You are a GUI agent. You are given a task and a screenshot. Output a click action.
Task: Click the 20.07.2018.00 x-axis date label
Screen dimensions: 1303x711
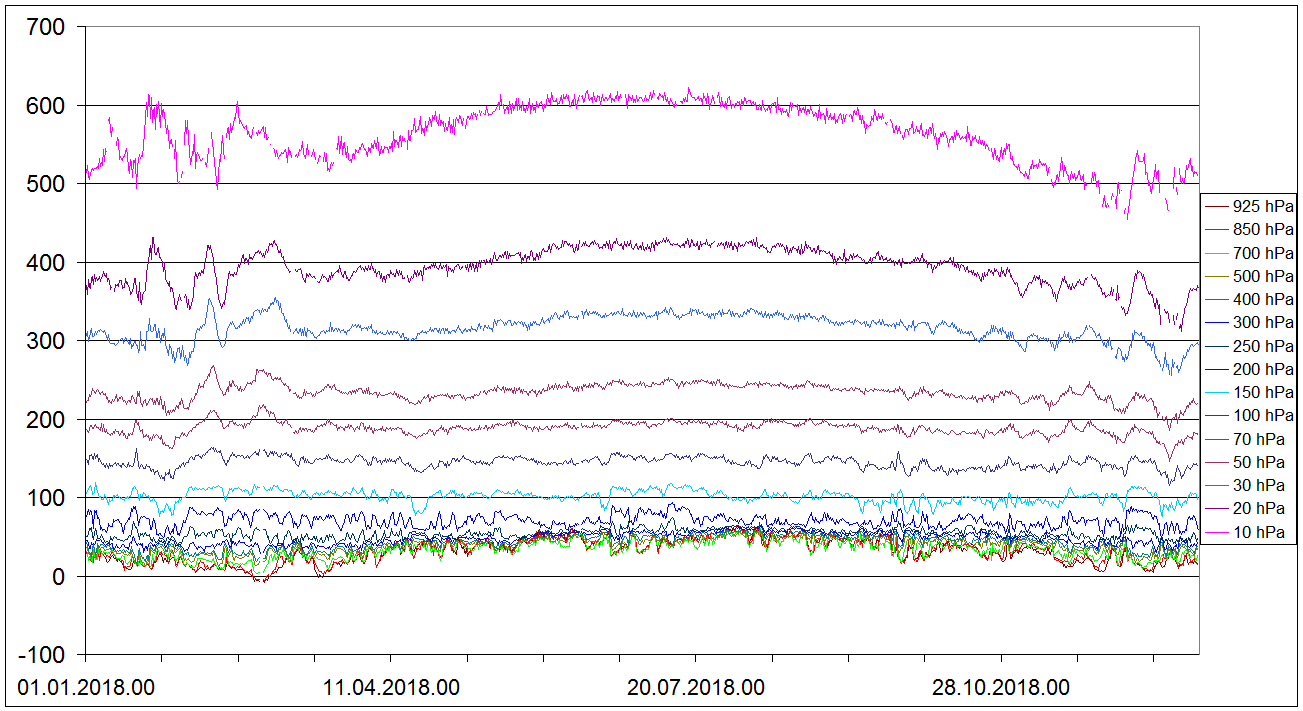696,688
